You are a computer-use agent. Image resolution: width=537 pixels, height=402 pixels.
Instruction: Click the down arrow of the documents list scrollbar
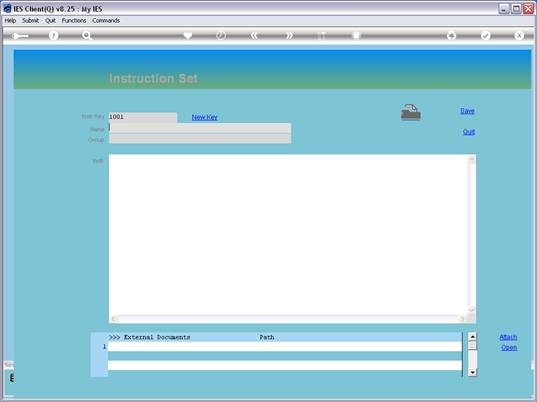coord(472,372)
